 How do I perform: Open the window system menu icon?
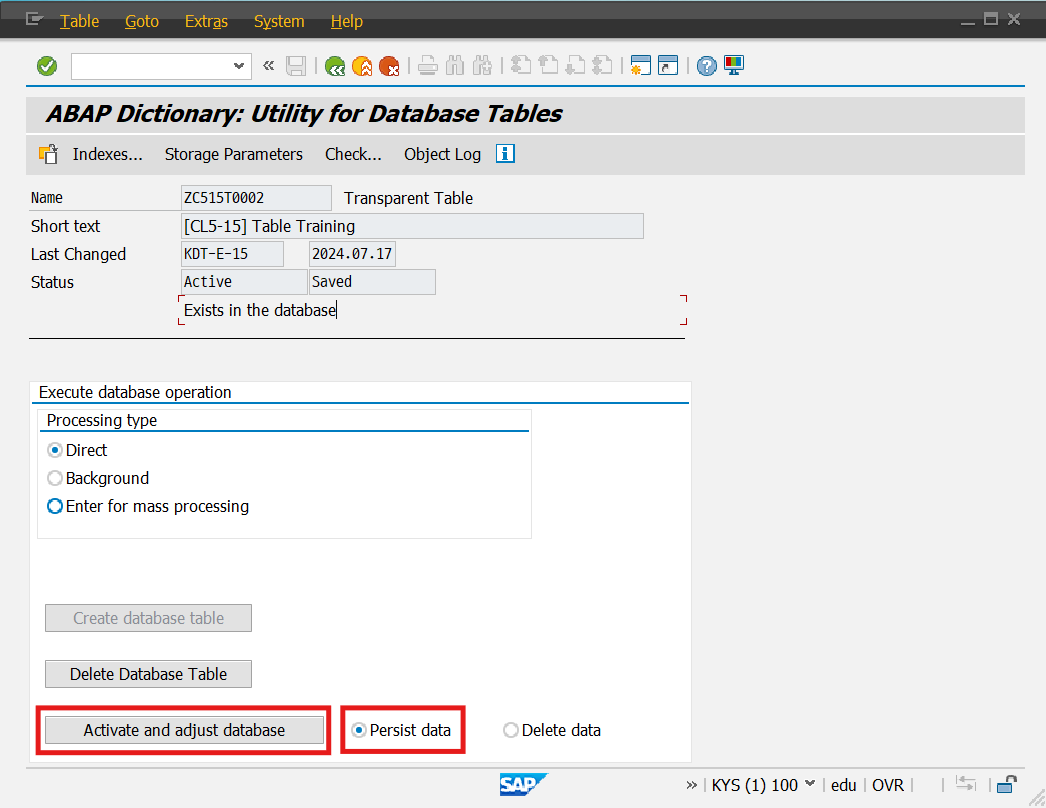(35, 19)
